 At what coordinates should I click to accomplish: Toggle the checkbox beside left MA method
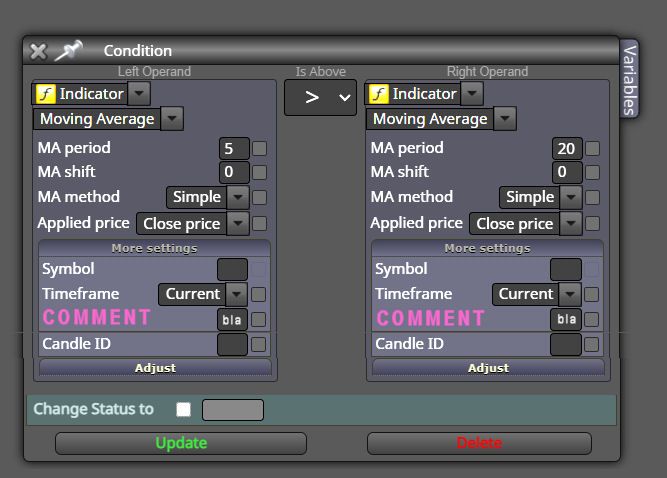pyautogui.click(x=259, y=197)
